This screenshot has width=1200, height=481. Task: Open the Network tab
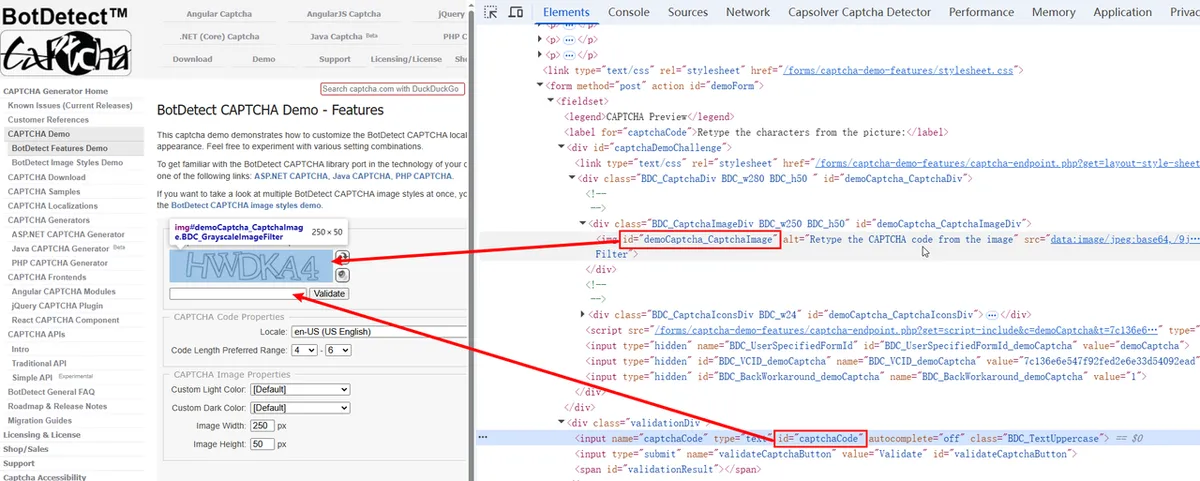point(748,12)
